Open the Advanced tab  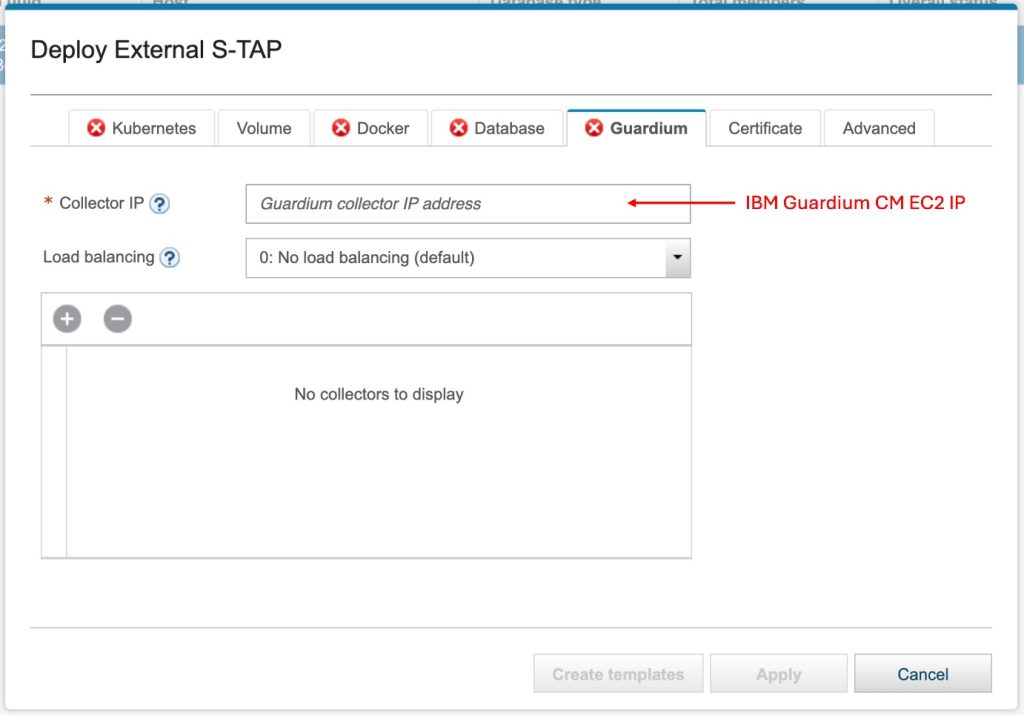[x=879, y=128]
